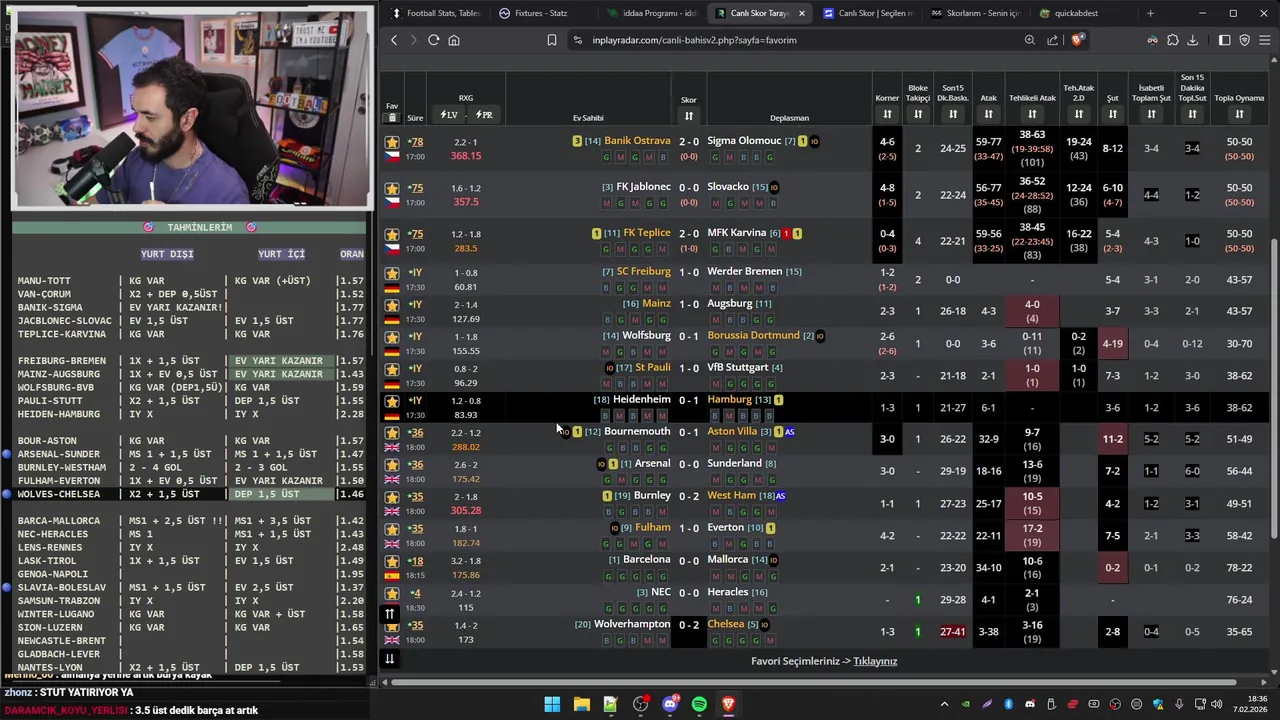Bookmark this page
This screenshot has height=720, width=1280.
click(x=551, y=40)
